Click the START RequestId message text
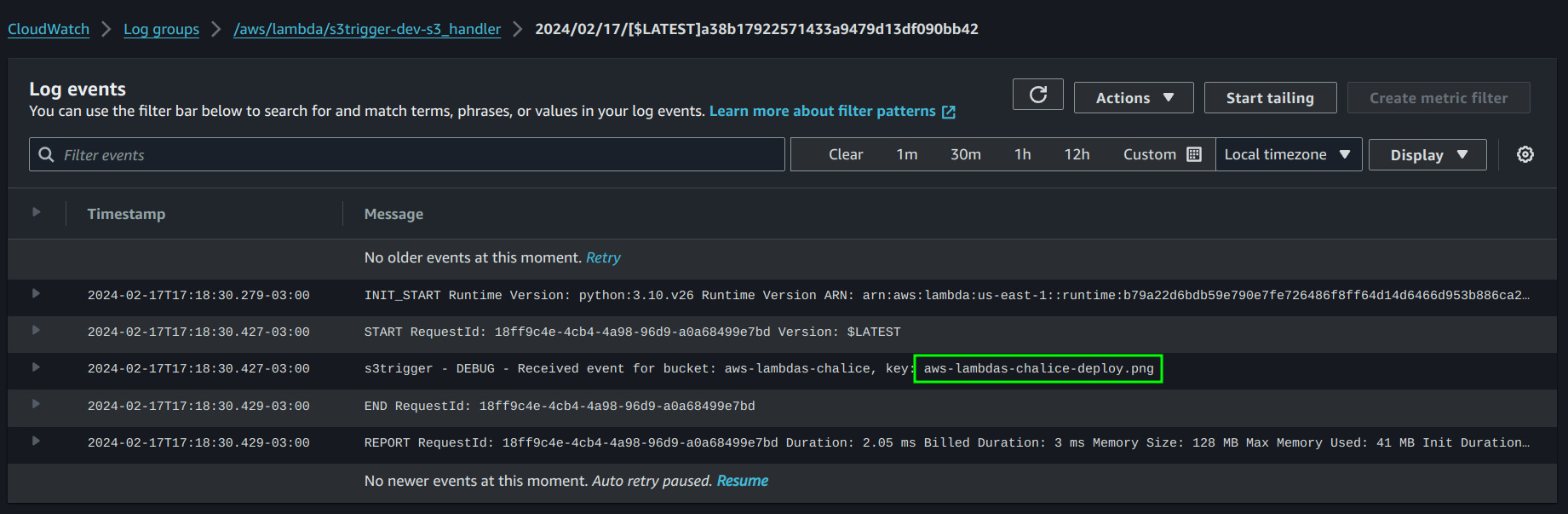The image size is (1568, 514). pos(632,332)
